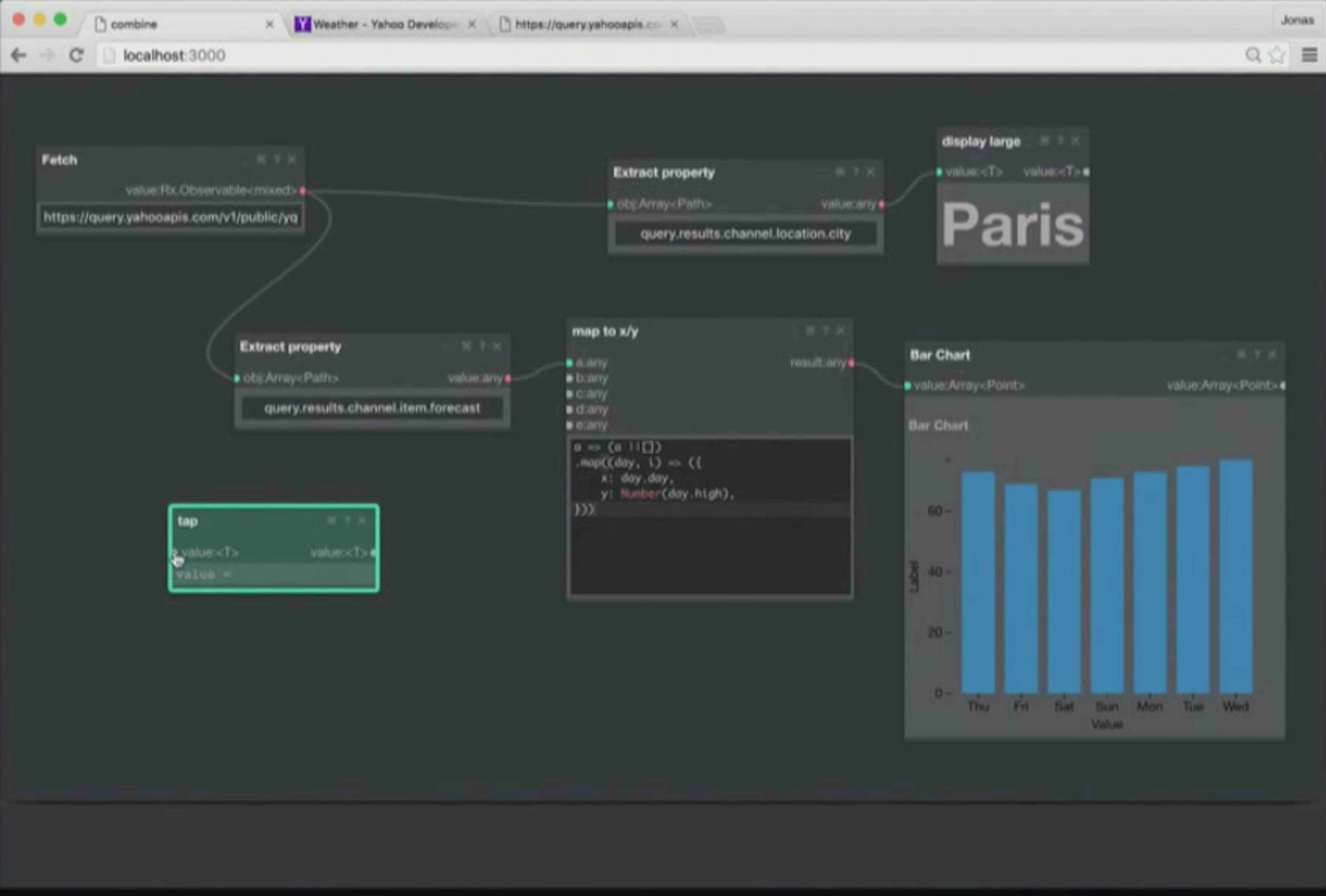Viewport: 1326px width, 896px height.
Task: Click command icon on display large node
Action: [1044, 141]
